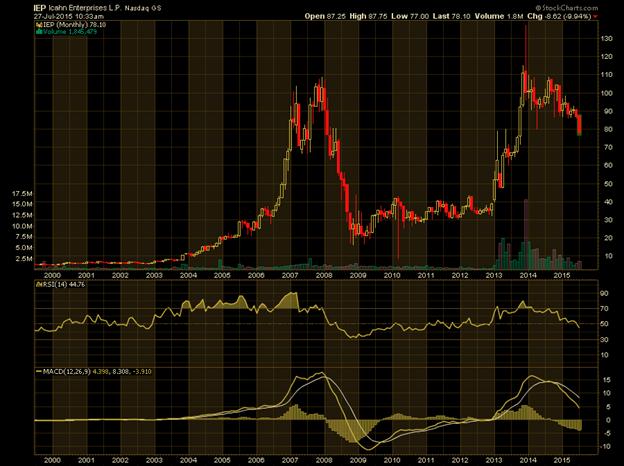Click the 110 price axis label
The height and width of the screenshot is (466, 624).
point(606,75)
